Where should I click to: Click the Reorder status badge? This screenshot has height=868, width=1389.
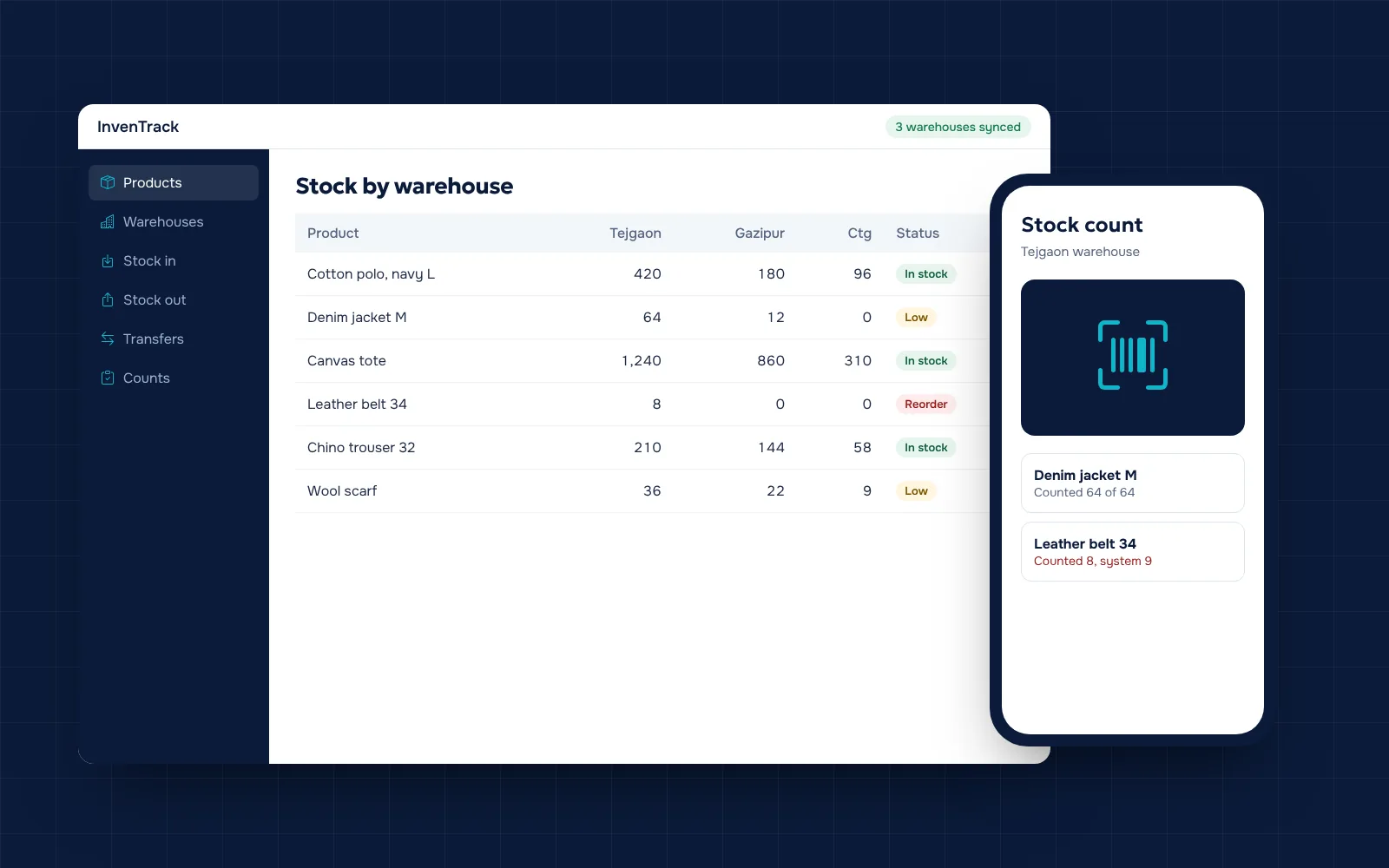(x=926, y=404)
